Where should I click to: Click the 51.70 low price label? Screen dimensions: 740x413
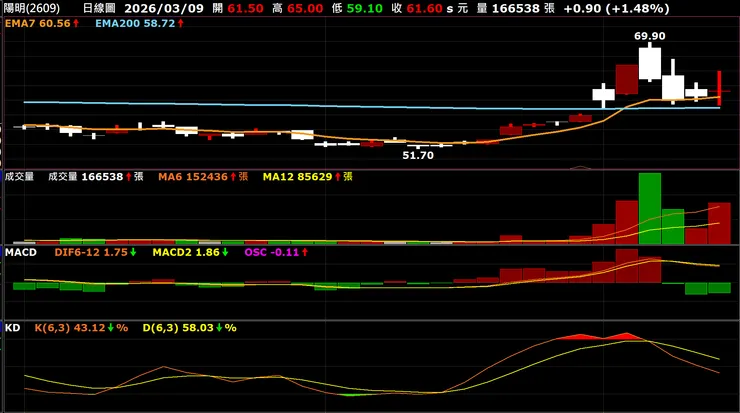418,155
